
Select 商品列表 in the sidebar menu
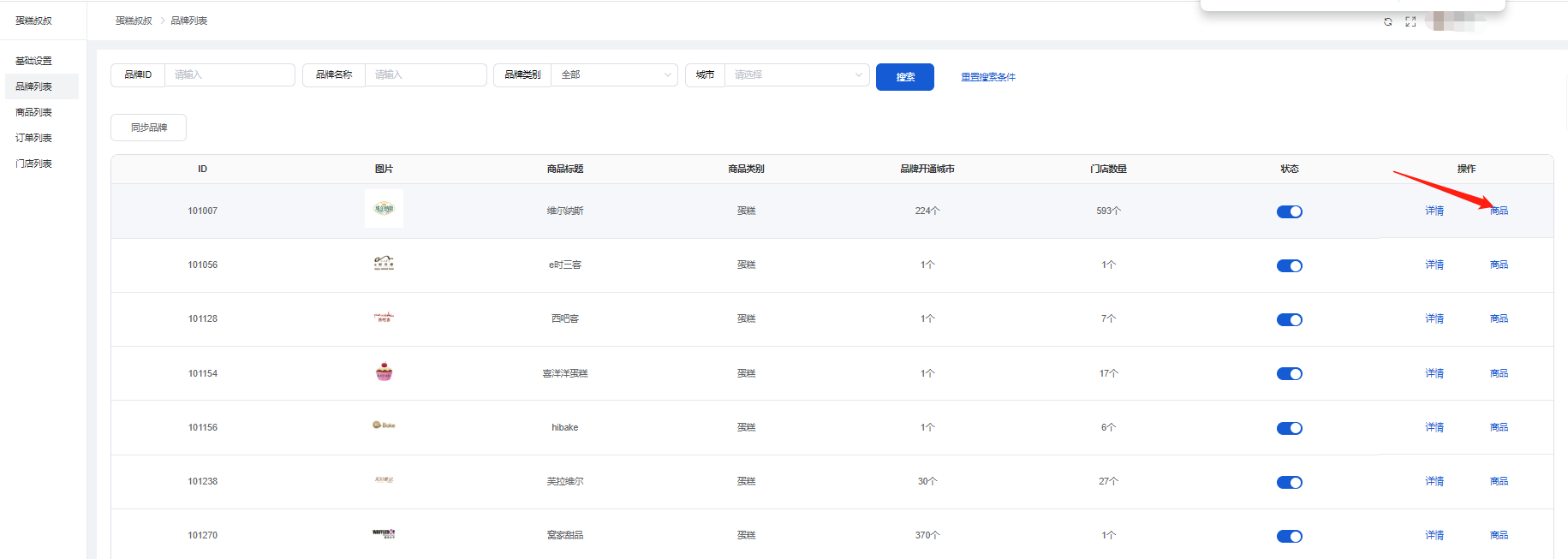(34, 112)
